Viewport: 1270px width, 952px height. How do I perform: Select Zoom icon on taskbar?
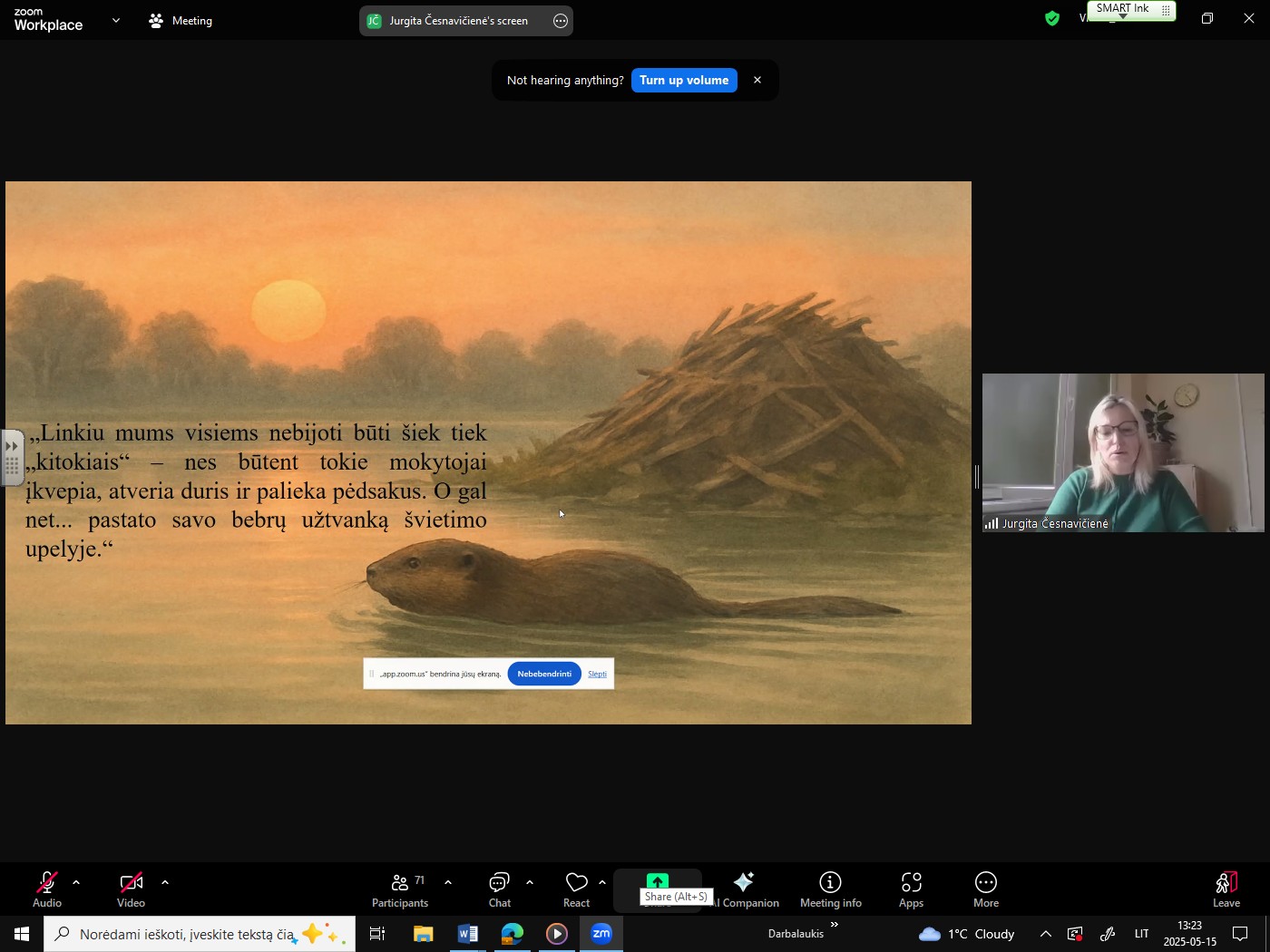coord(601,934)
